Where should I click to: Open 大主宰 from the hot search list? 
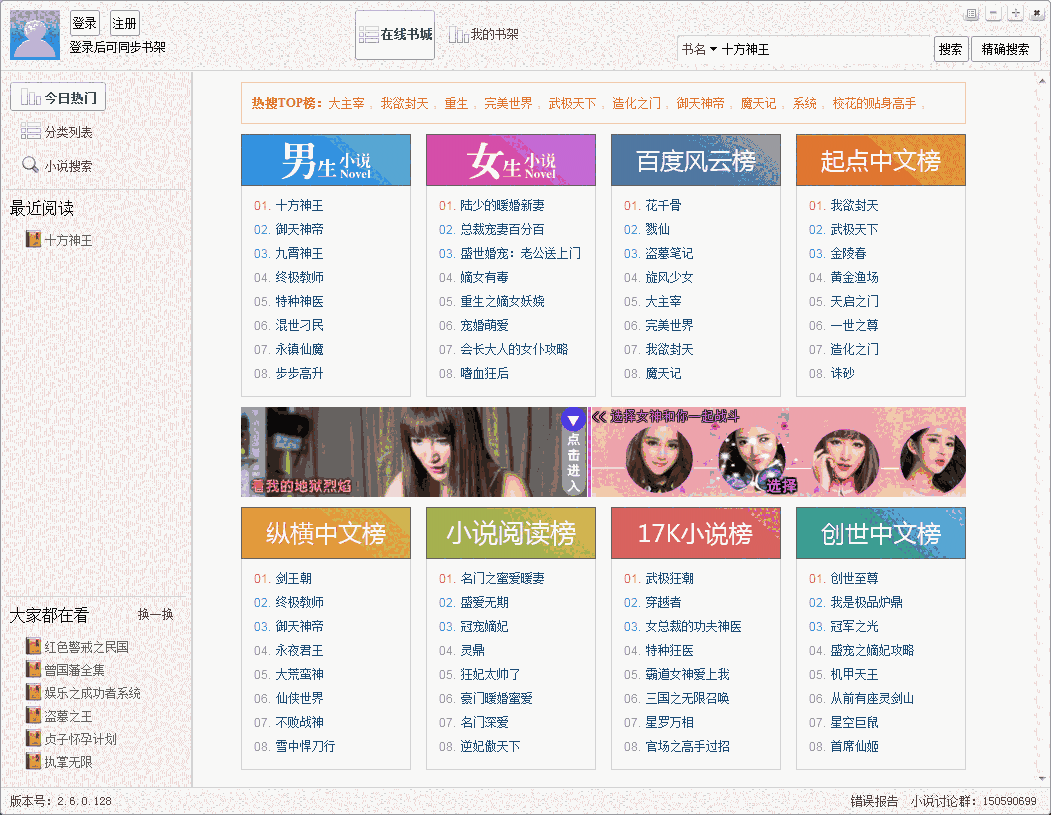346,103
